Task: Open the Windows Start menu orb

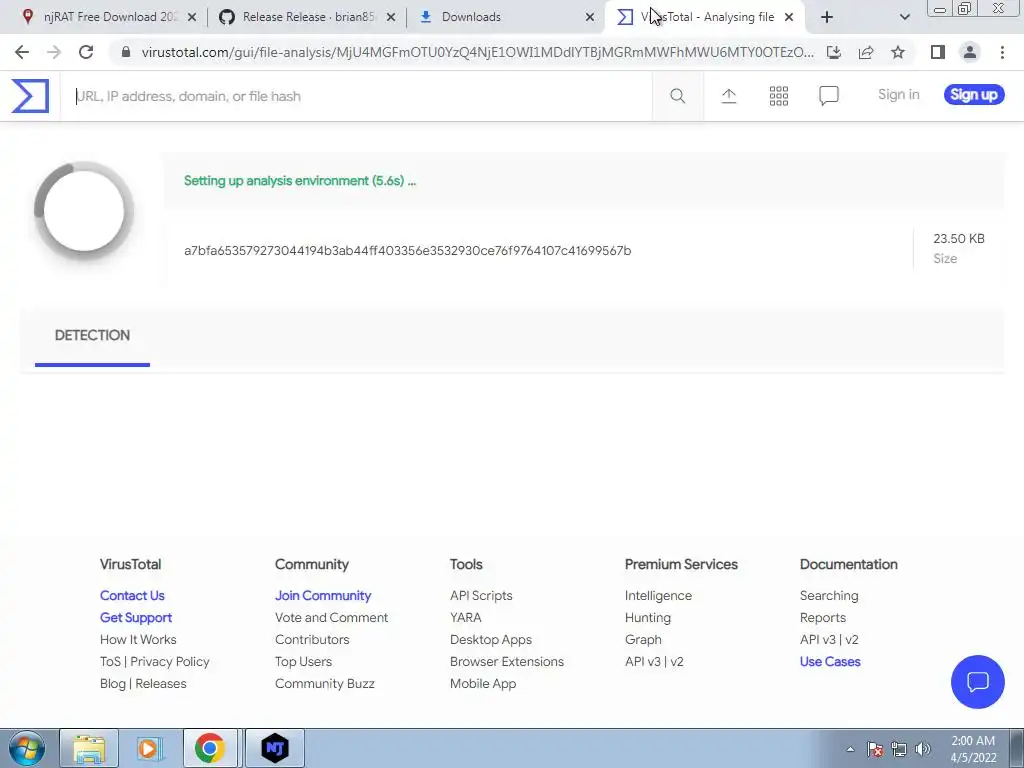Action: (26, 748)
